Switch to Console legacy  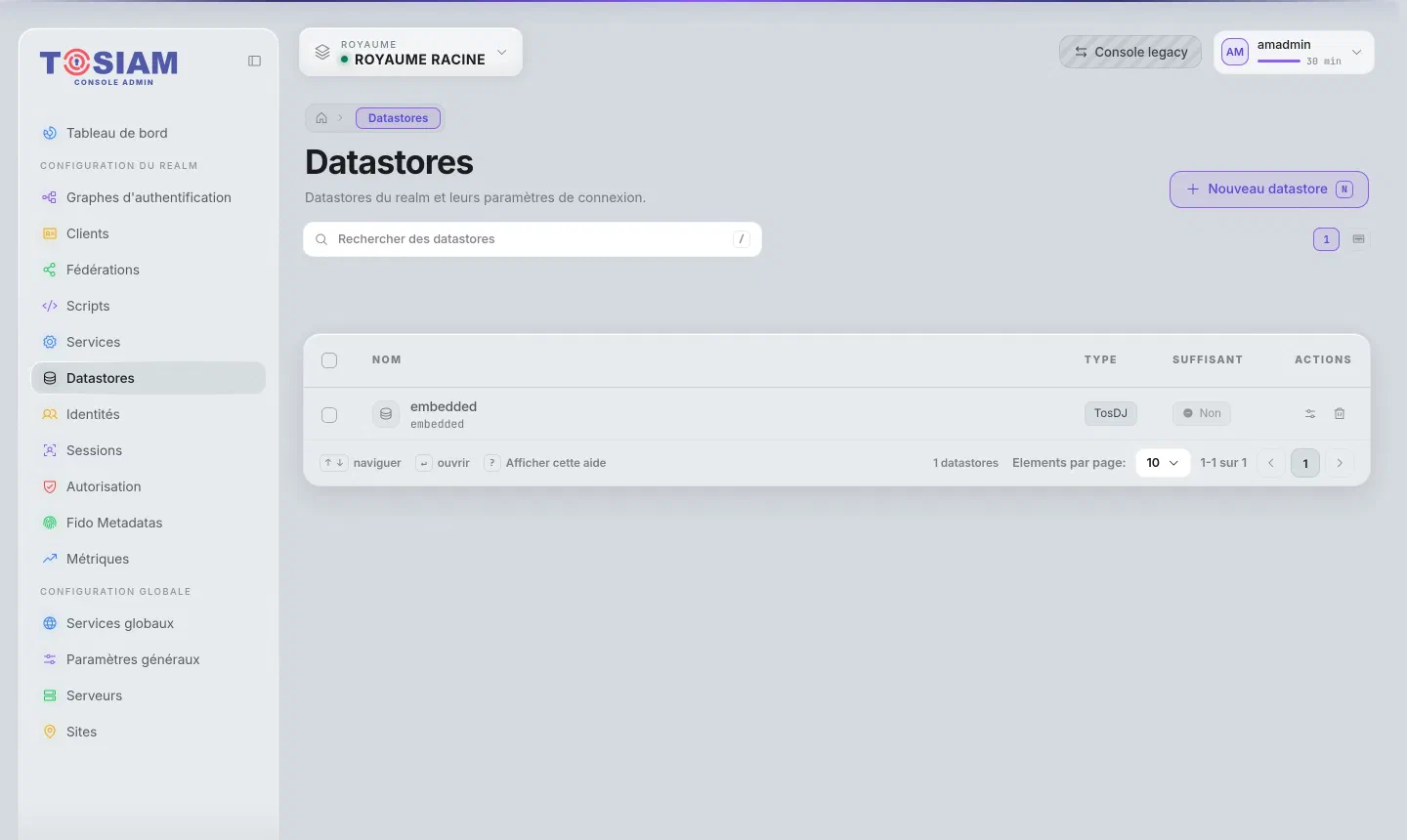[1130, 52]
